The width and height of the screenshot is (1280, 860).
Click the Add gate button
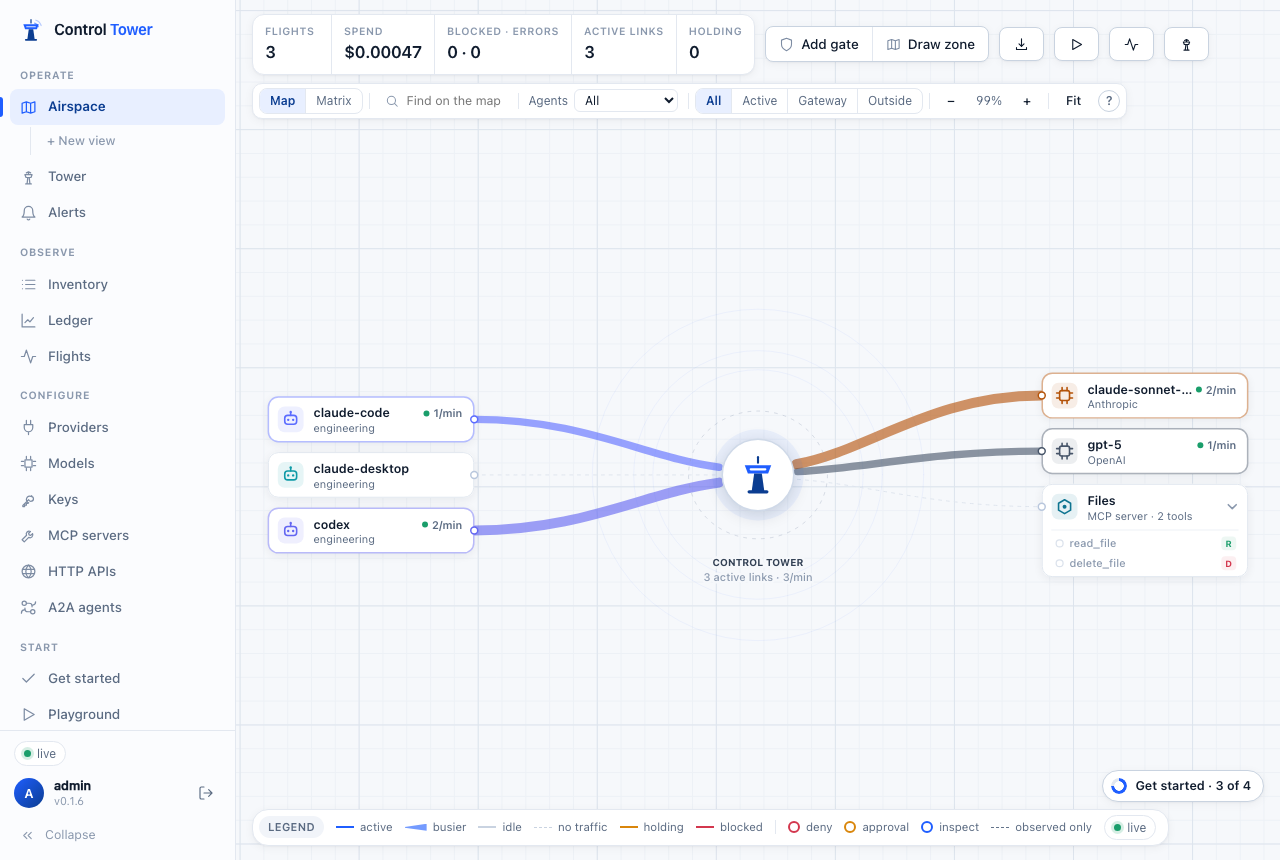[x=820, y=44]
